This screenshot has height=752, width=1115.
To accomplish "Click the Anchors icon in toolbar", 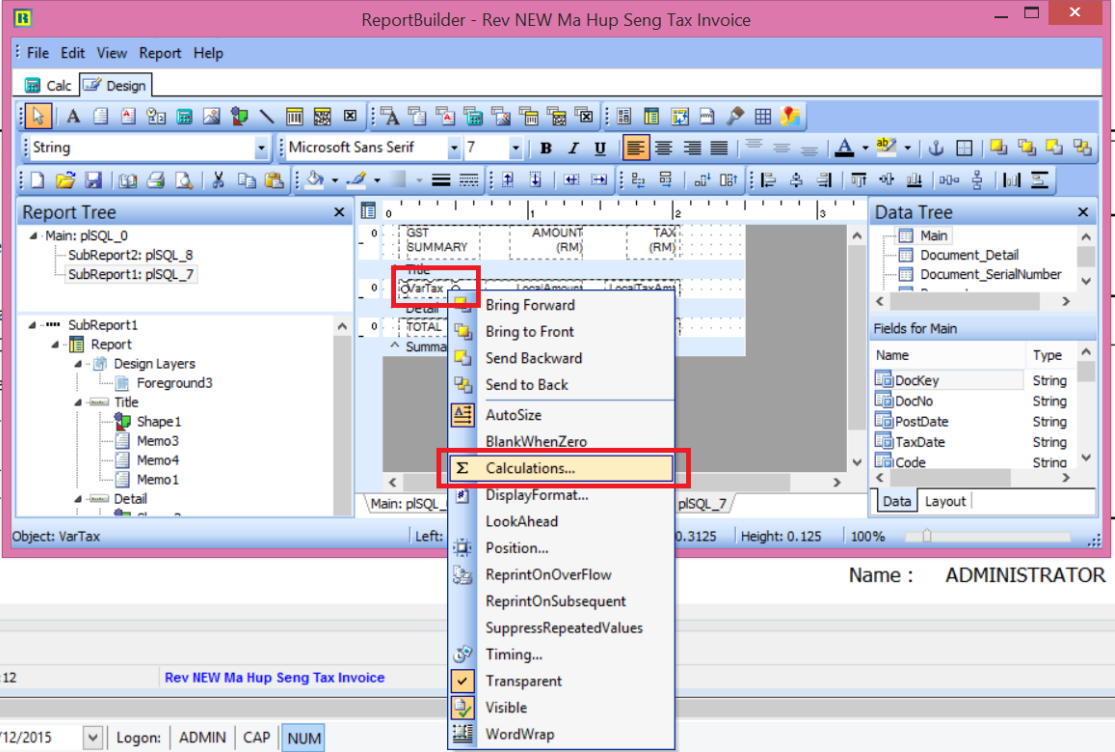I will tap(937, 149).
